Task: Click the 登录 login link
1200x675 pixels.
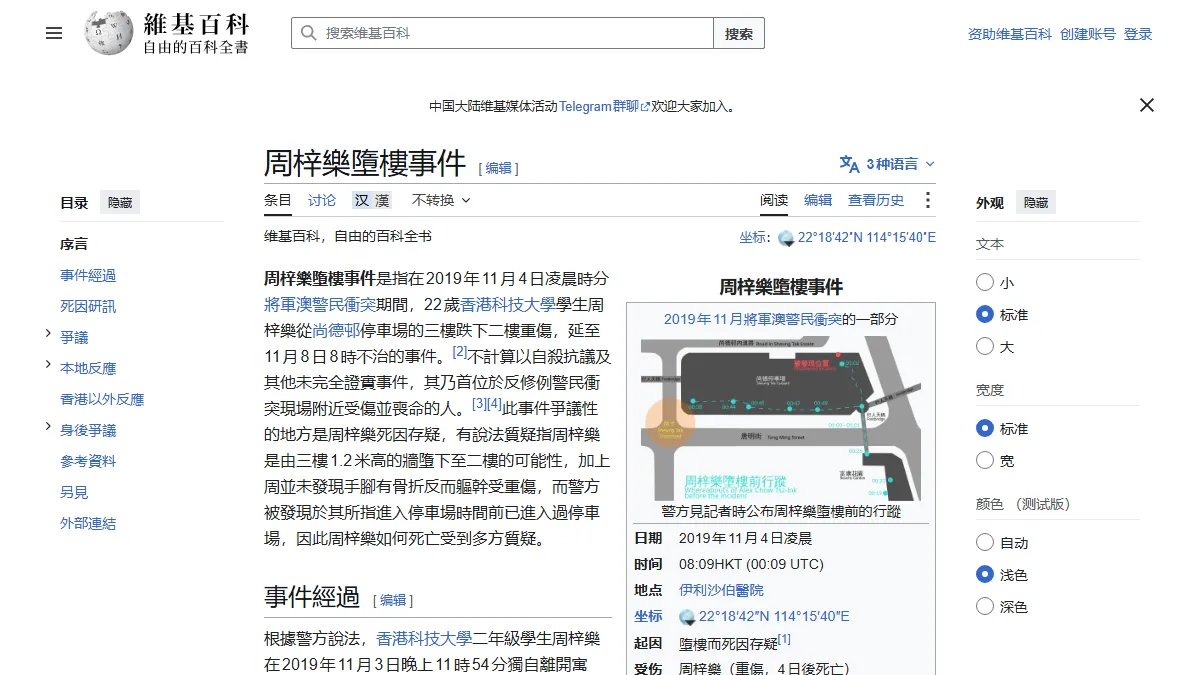Action: pos(1138,34)
